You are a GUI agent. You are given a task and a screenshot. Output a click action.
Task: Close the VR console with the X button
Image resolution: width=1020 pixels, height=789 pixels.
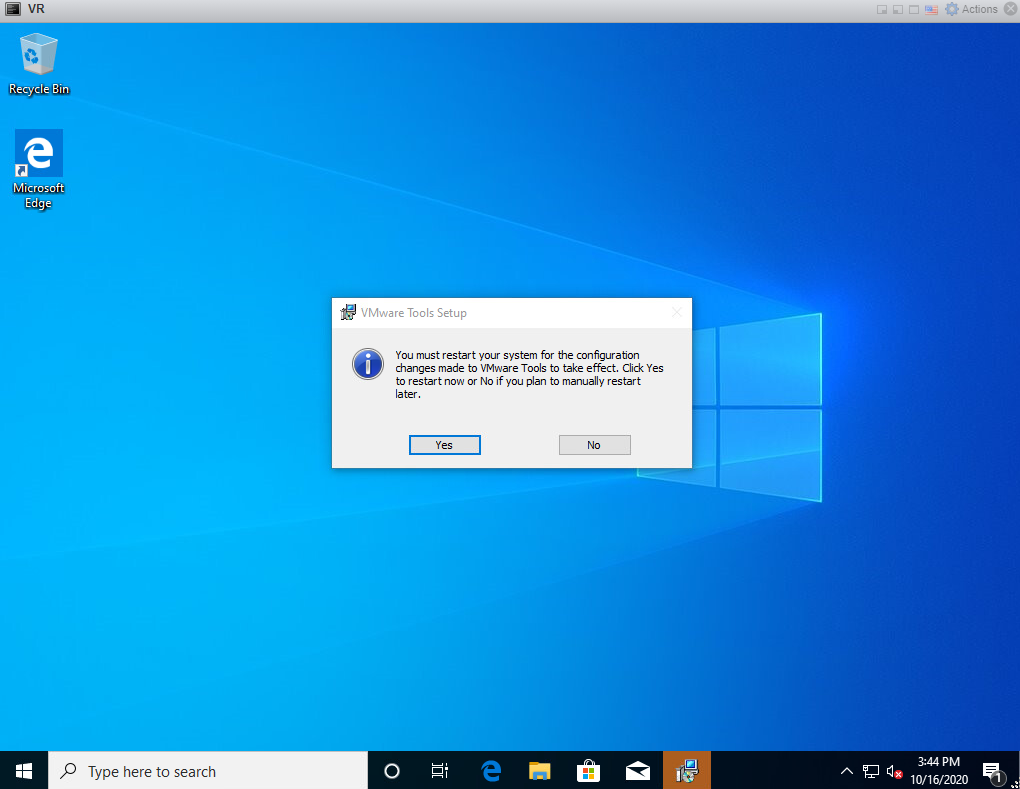click(1010, 9)
